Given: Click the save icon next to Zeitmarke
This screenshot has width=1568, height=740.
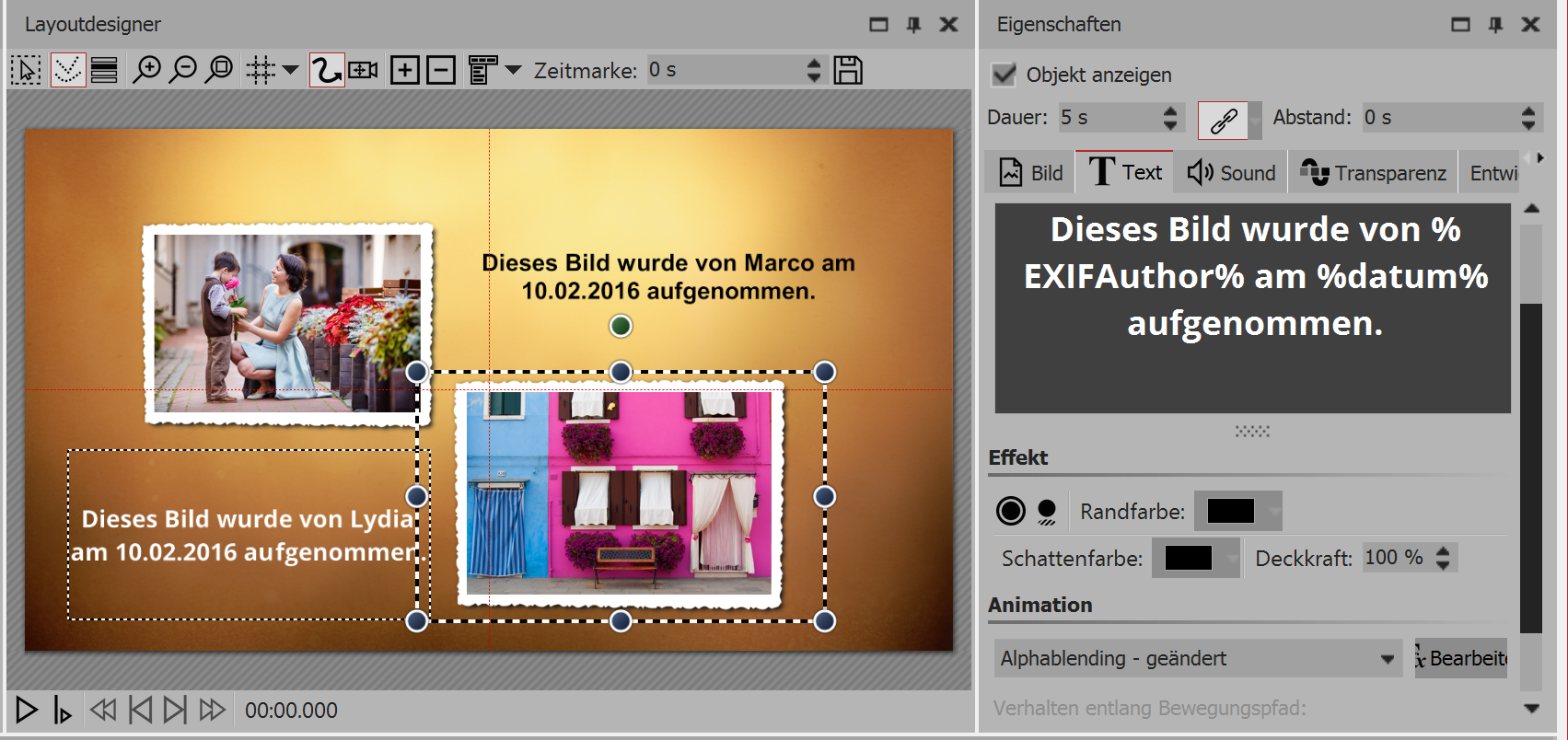Looking at the screenshot, I should [x=847, y=70].
